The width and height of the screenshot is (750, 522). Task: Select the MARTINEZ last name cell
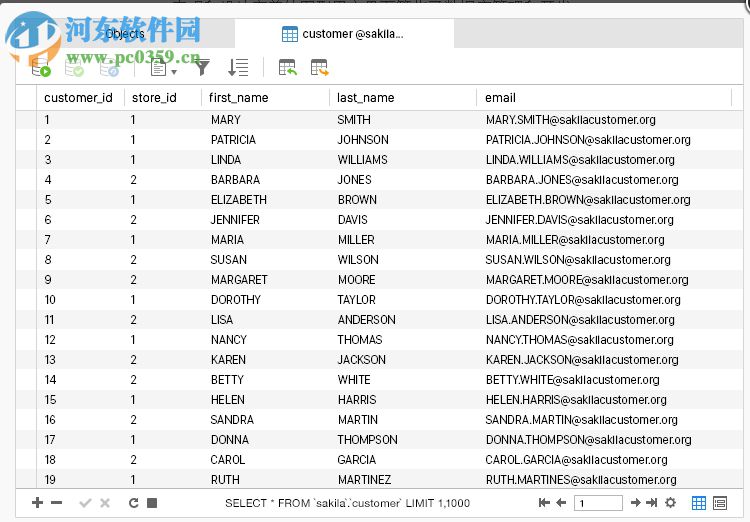tap(364, 480)
